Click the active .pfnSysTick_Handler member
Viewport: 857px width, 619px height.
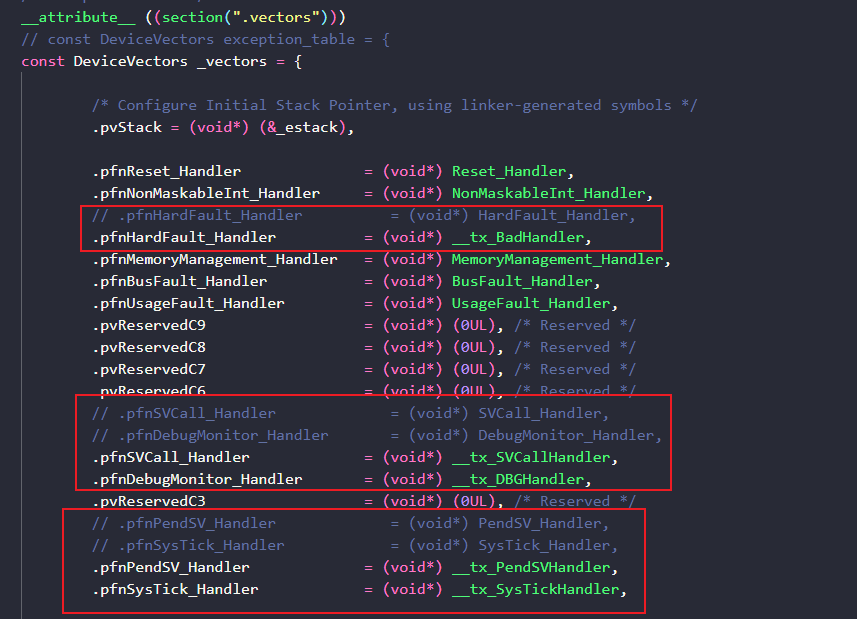[x=175, y=589]
